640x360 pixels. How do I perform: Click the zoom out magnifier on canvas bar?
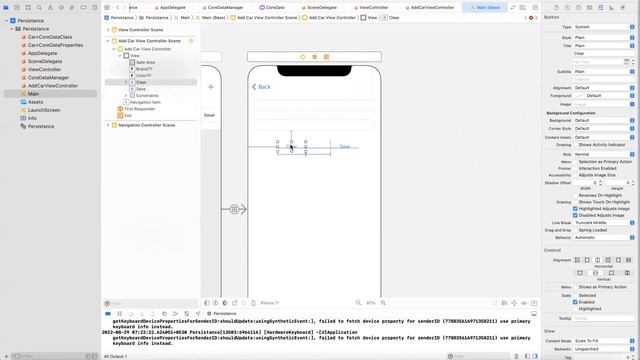[358, 303]
